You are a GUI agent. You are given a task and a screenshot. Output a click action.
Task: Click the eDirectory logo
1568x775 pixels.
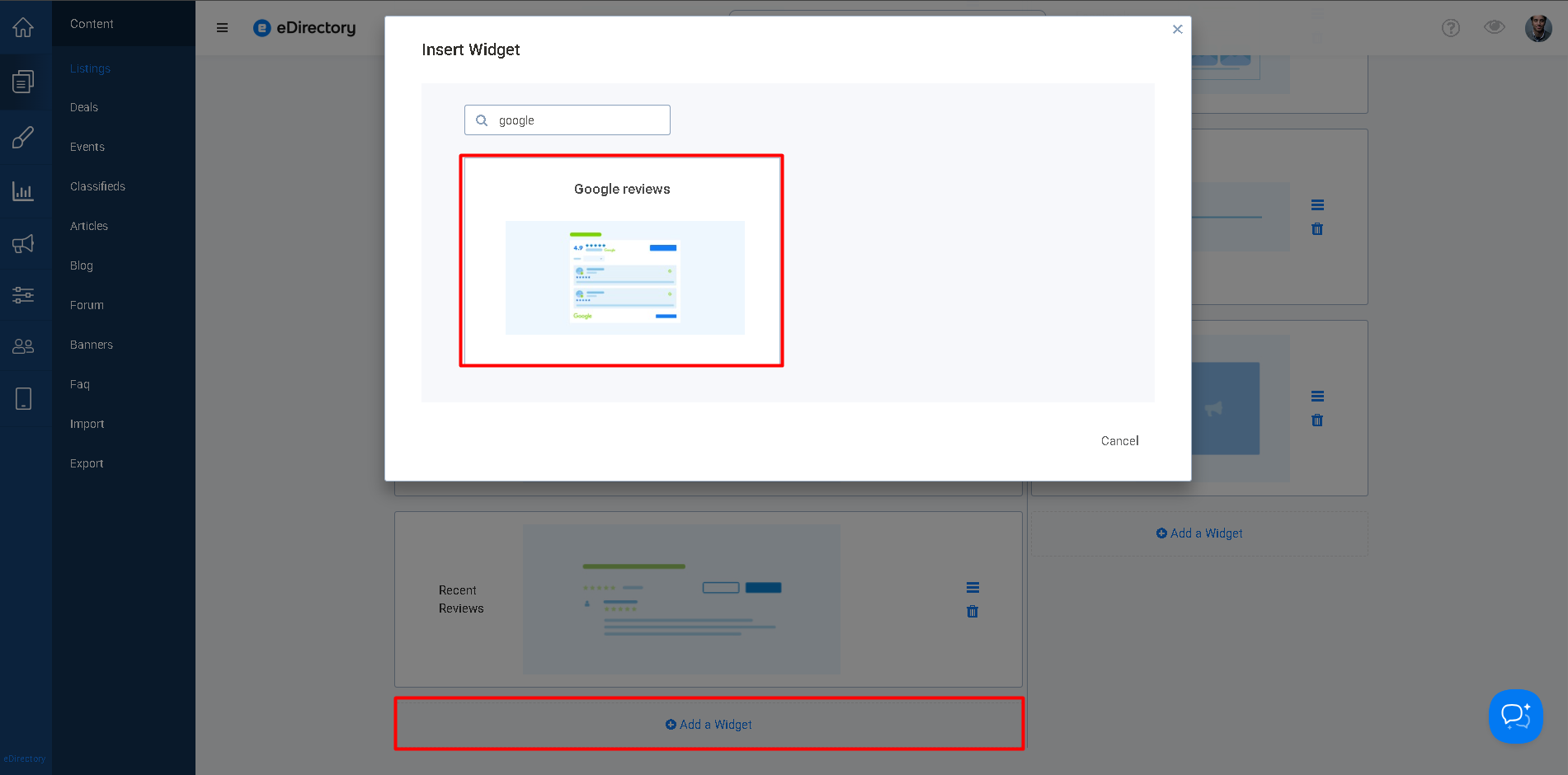tap(304, 28)
